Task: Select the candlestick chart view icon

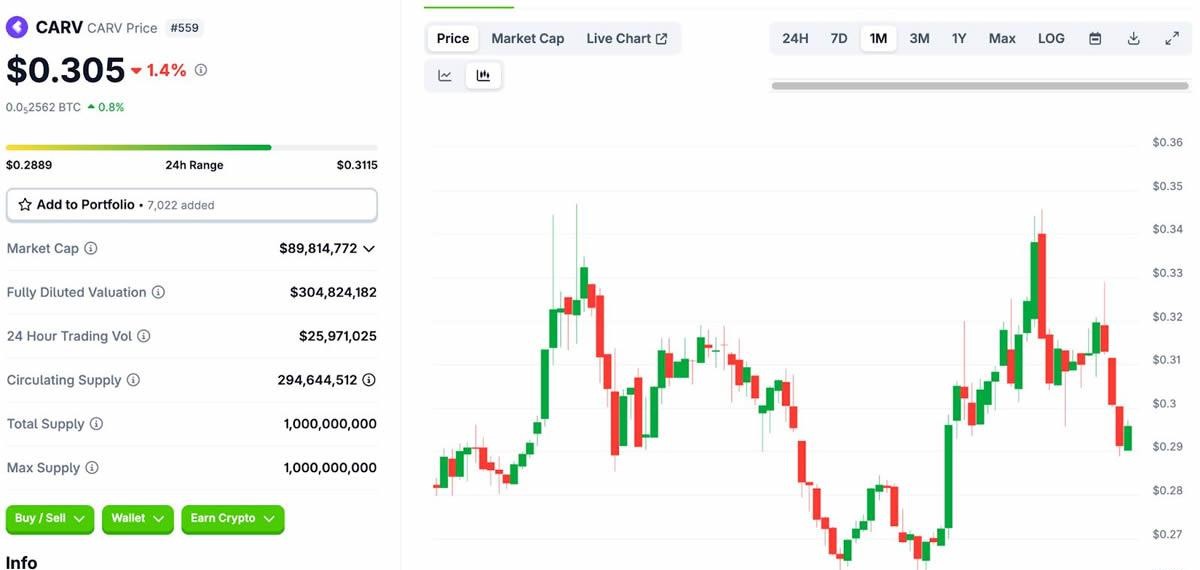Action: pyautogui.click(x=484, y=76)
